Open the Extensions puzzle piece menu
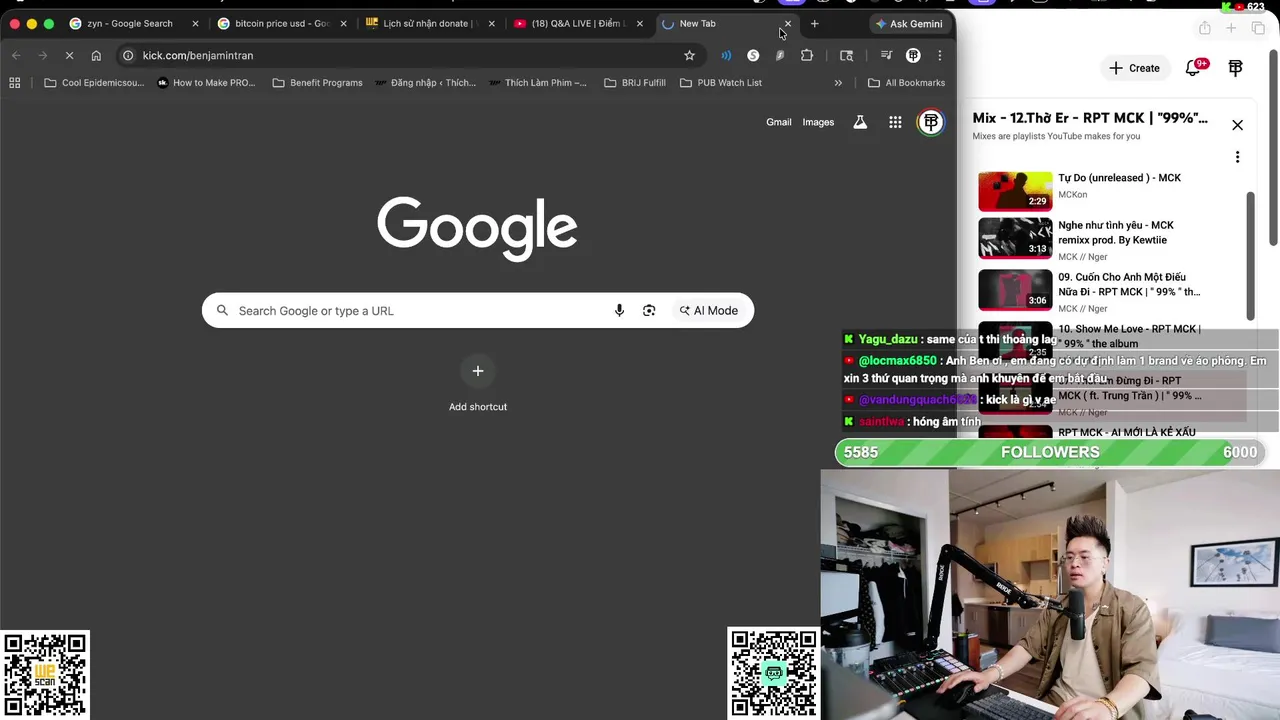Image resolution: width=1280 pixels, height=720 pixels. [807, 55]
